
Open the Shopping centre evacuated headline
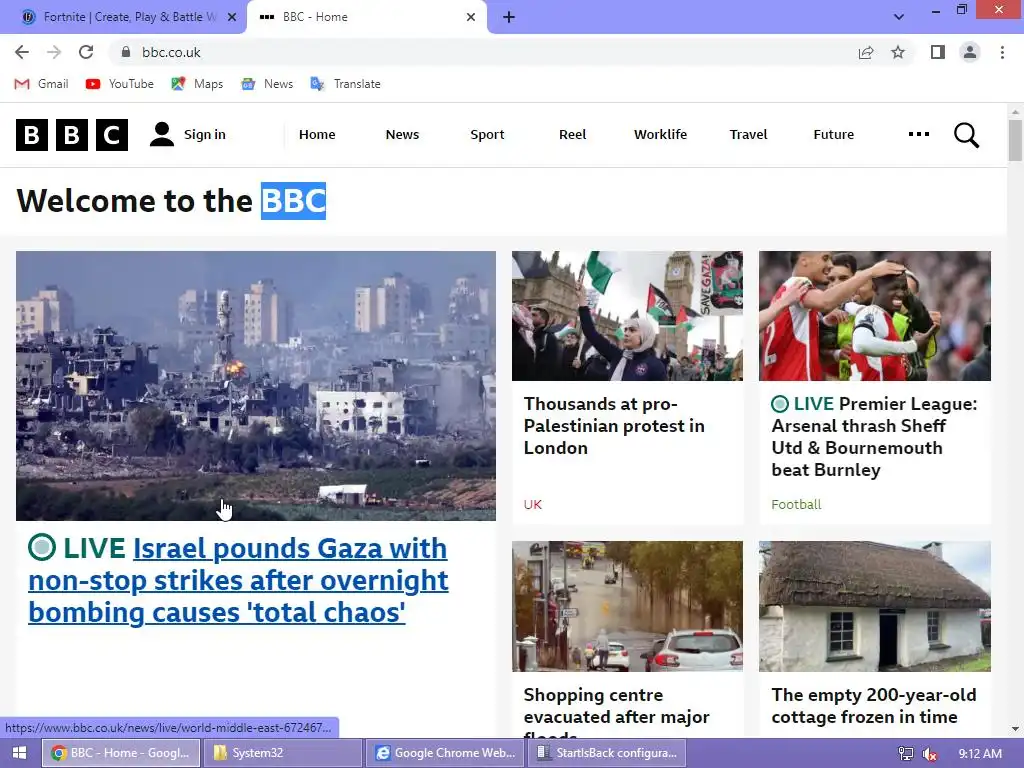pos(616,712)
